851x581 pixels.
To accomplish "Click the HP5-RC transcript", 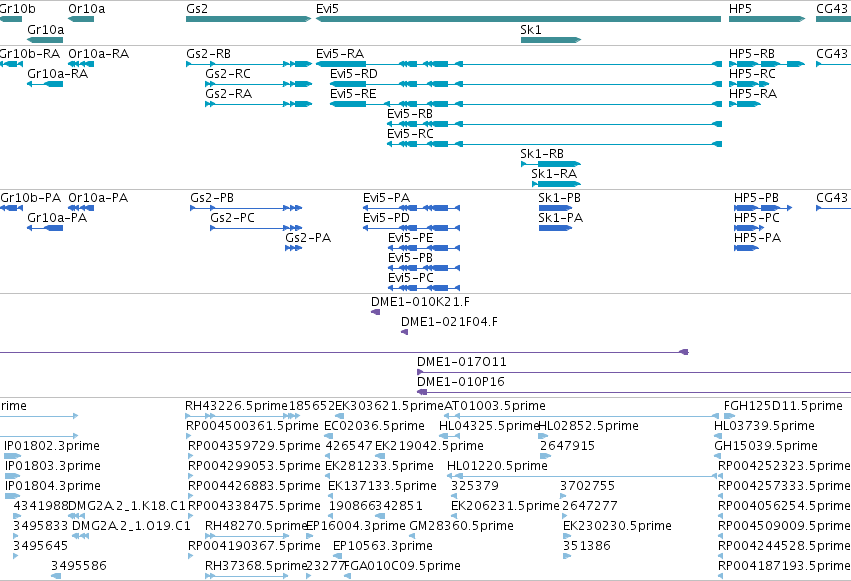I will point(749,84).
